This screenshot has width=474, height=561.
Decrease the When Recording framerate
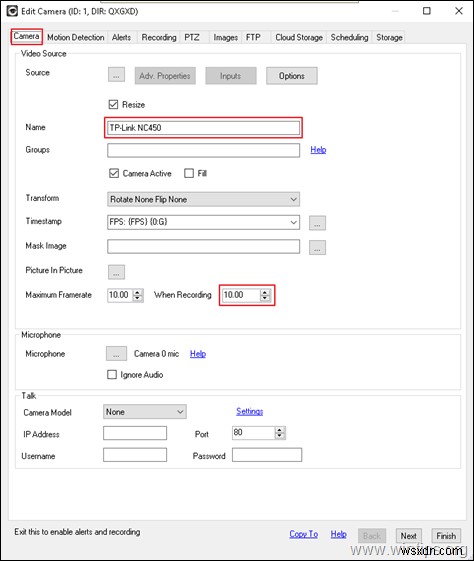pos(265,298)
